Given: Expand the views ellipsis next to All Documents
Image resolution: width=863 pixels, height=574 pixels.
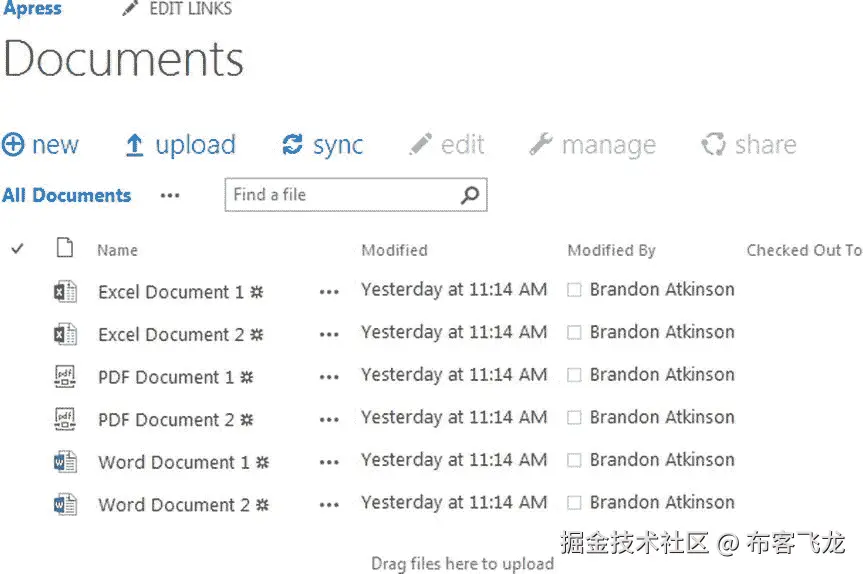Looking at the screenshot, I should coord(170,196).
